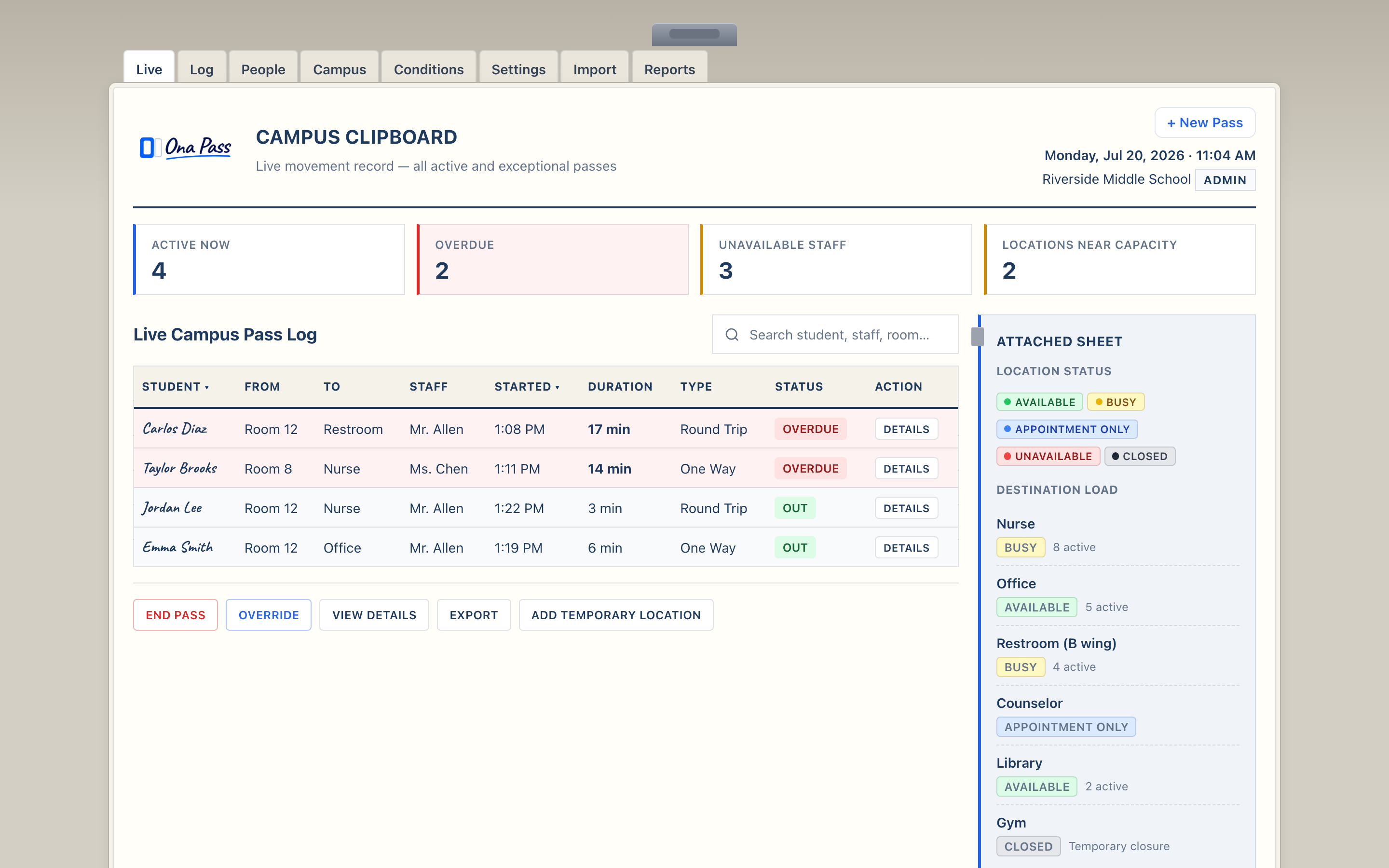
Task: Click the APPOINTMENT ONLY legend chip
Action: tap(1067, 429)
